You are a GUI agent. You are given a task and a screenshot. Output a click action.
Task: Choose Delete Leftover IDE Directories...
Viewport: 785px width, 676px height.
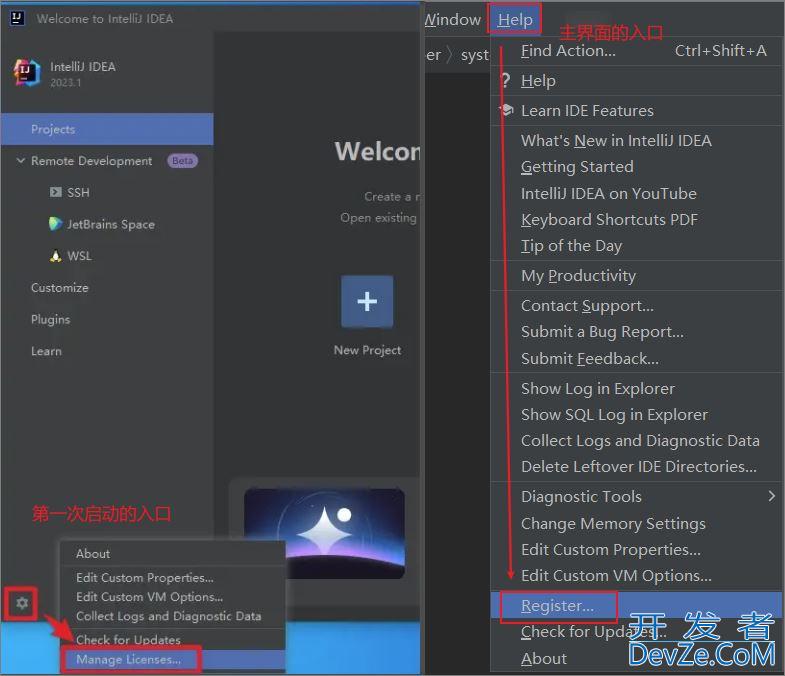(636, 467)
